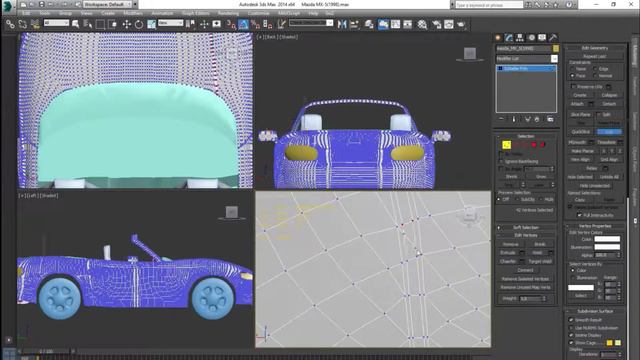Click the vertex Color swatch
This screenshot has height=360, width=640.
[607, 239]
